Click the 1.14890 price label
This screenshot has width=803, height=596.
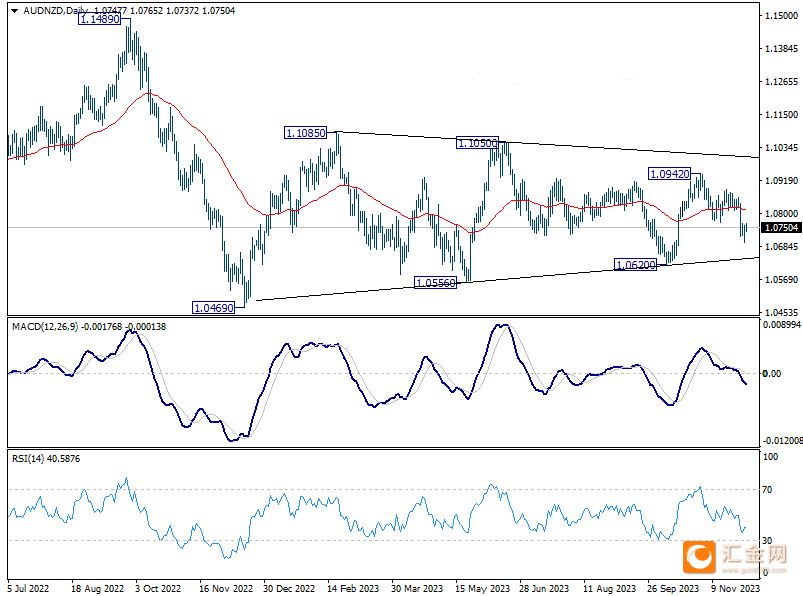coord(99,19)
